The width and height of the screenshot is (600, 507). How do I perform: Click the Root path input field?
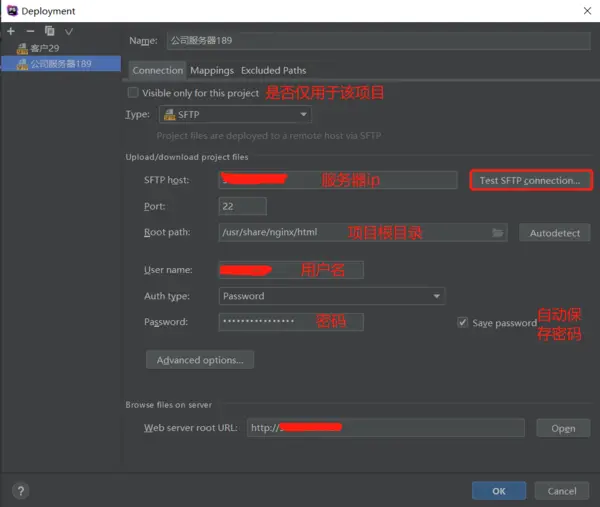pyautogui.click(x=363, y=232)
